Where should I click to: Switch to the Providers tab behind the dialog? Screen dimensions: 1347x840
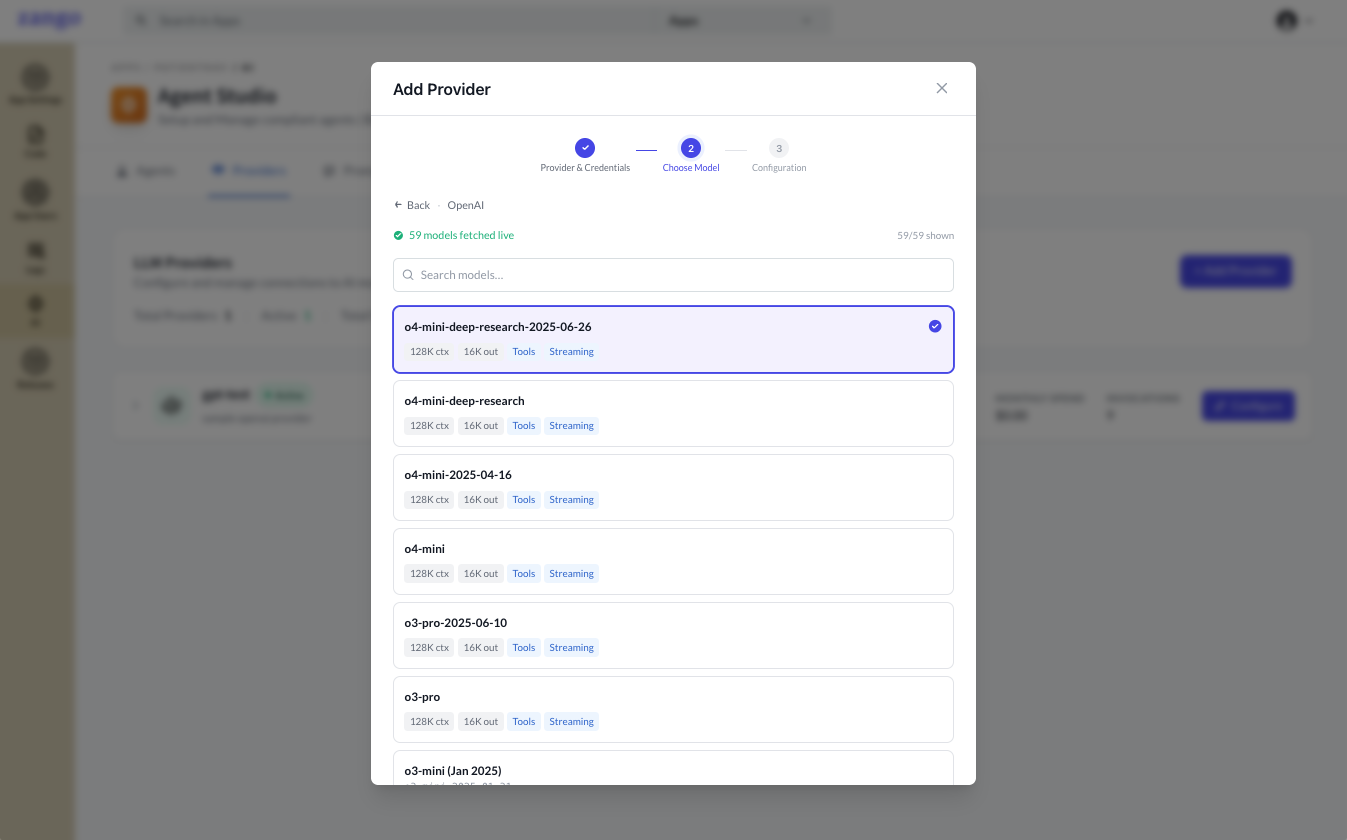coord(249,171)
